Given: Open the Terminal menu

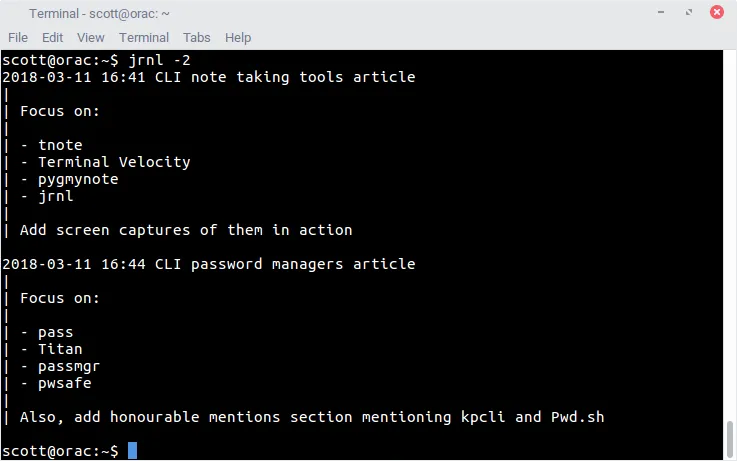Looking at the screenshot, I should 144,37.
